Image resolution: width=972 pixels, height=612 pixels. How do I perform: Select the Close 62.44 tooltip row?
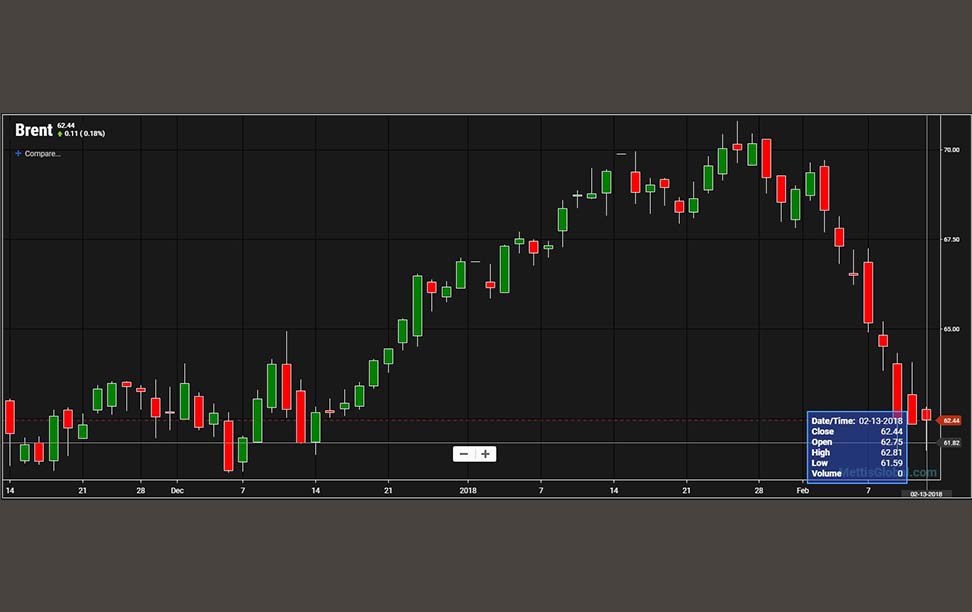point(857,432)
